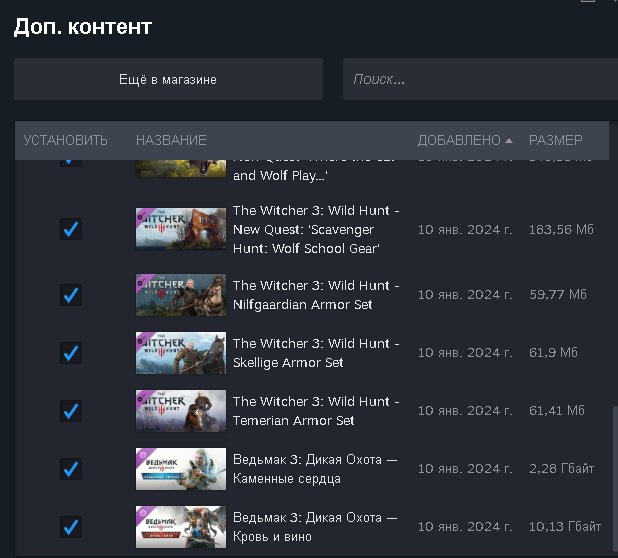Click the '10,13 Гбайт' size value
Screen dimensions: 618x558
[565, 526]
